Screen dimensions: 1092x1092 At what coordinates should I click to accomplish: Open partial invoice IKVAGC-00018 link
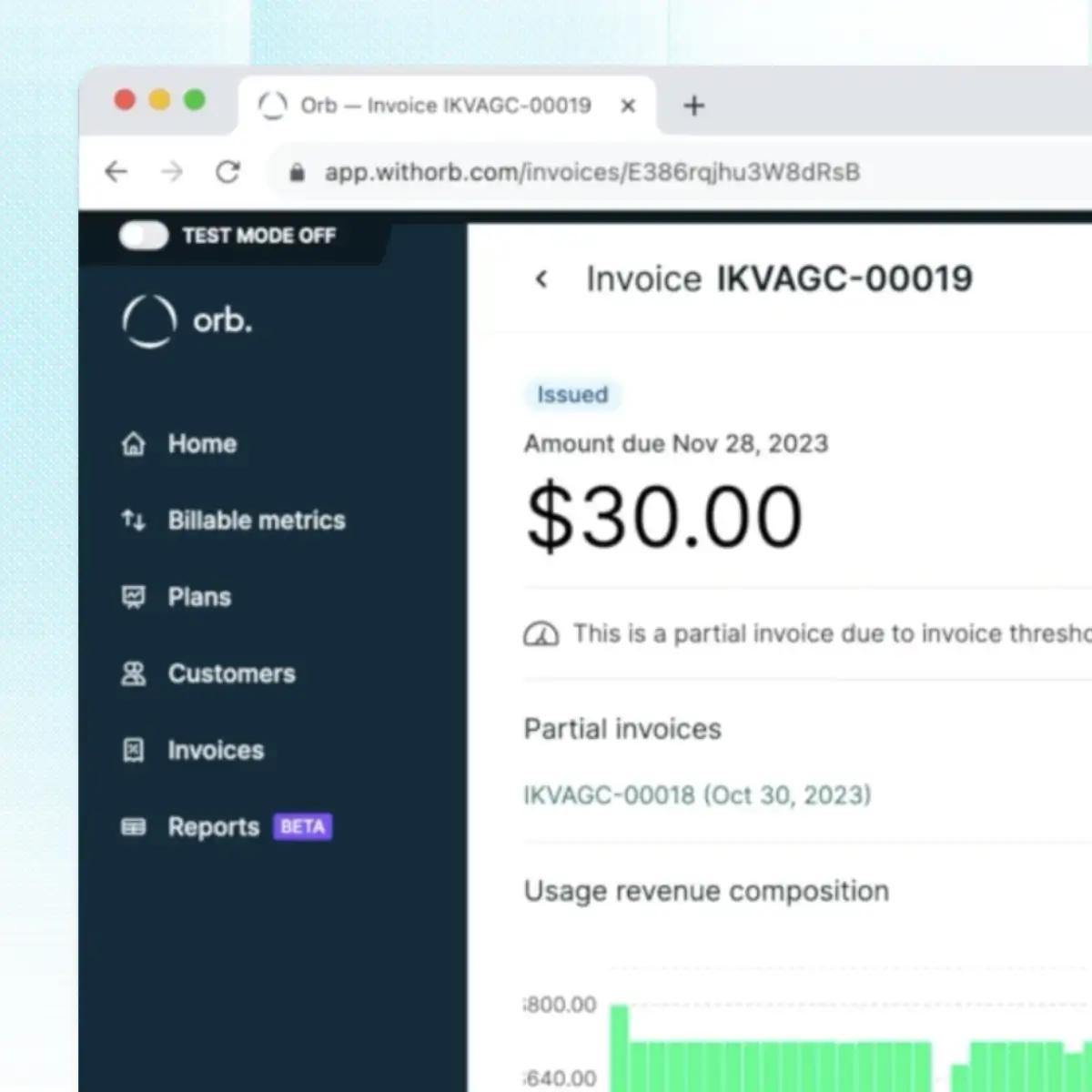point(697,795)
